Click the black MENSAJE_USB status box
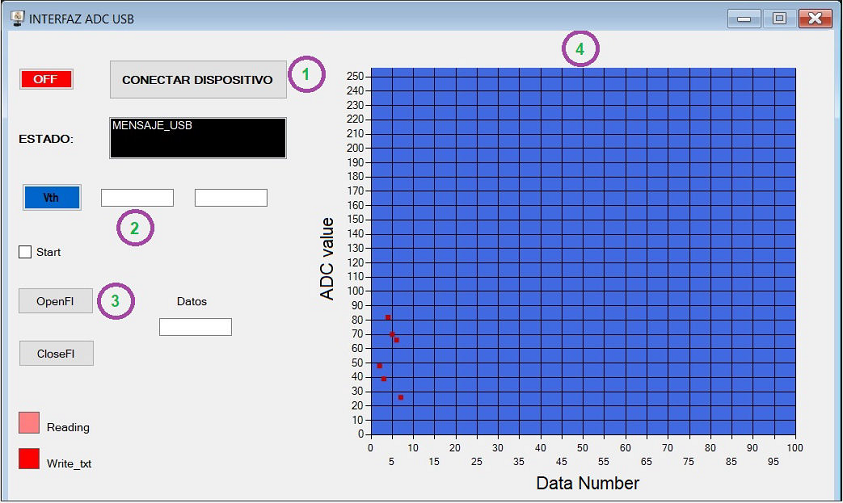This screenshot has height=503, width=843. pos(198,138)
